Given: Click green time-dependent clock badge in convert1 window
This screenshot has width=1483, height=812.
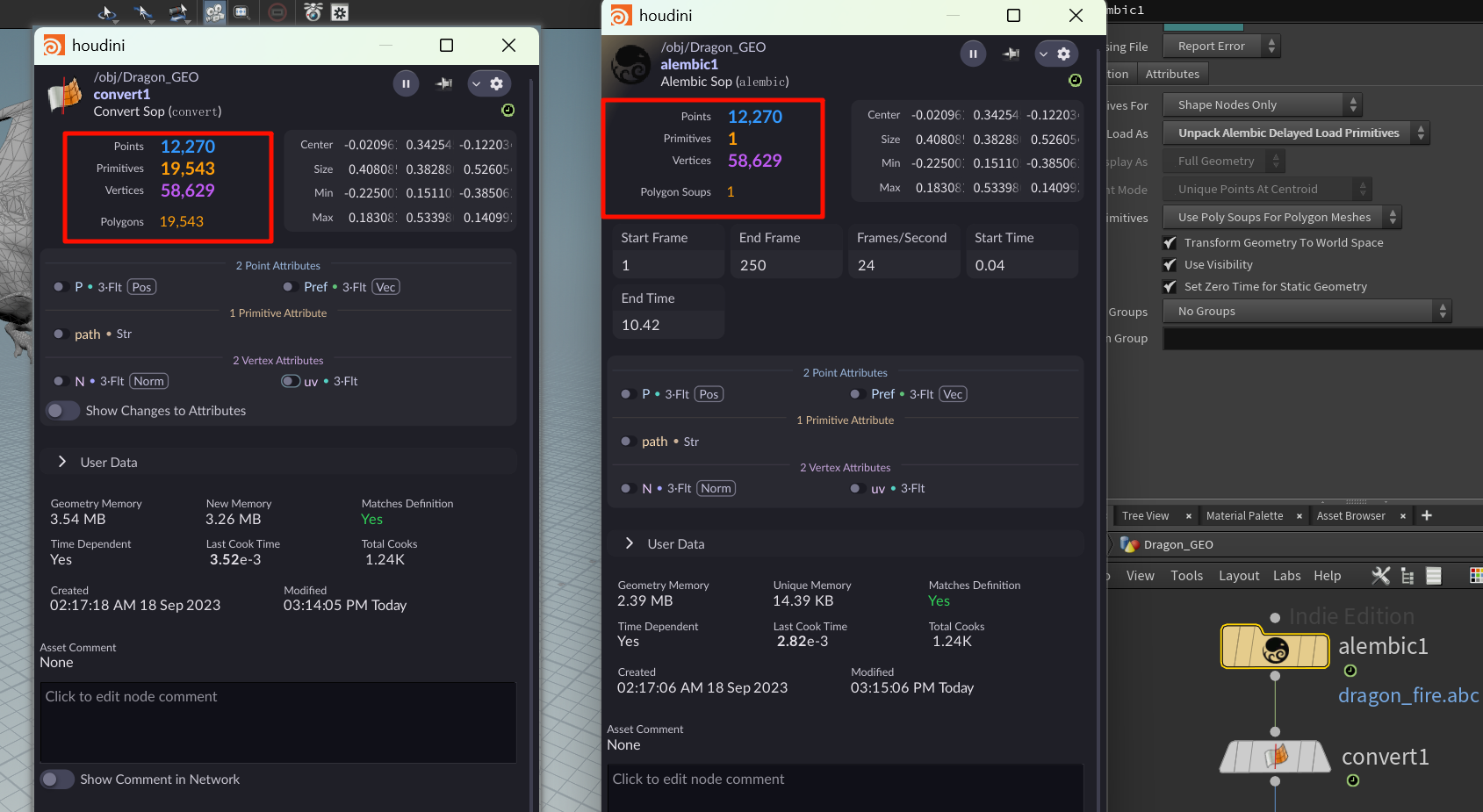Looking at the screenshot, I should [x=508, y=111].
